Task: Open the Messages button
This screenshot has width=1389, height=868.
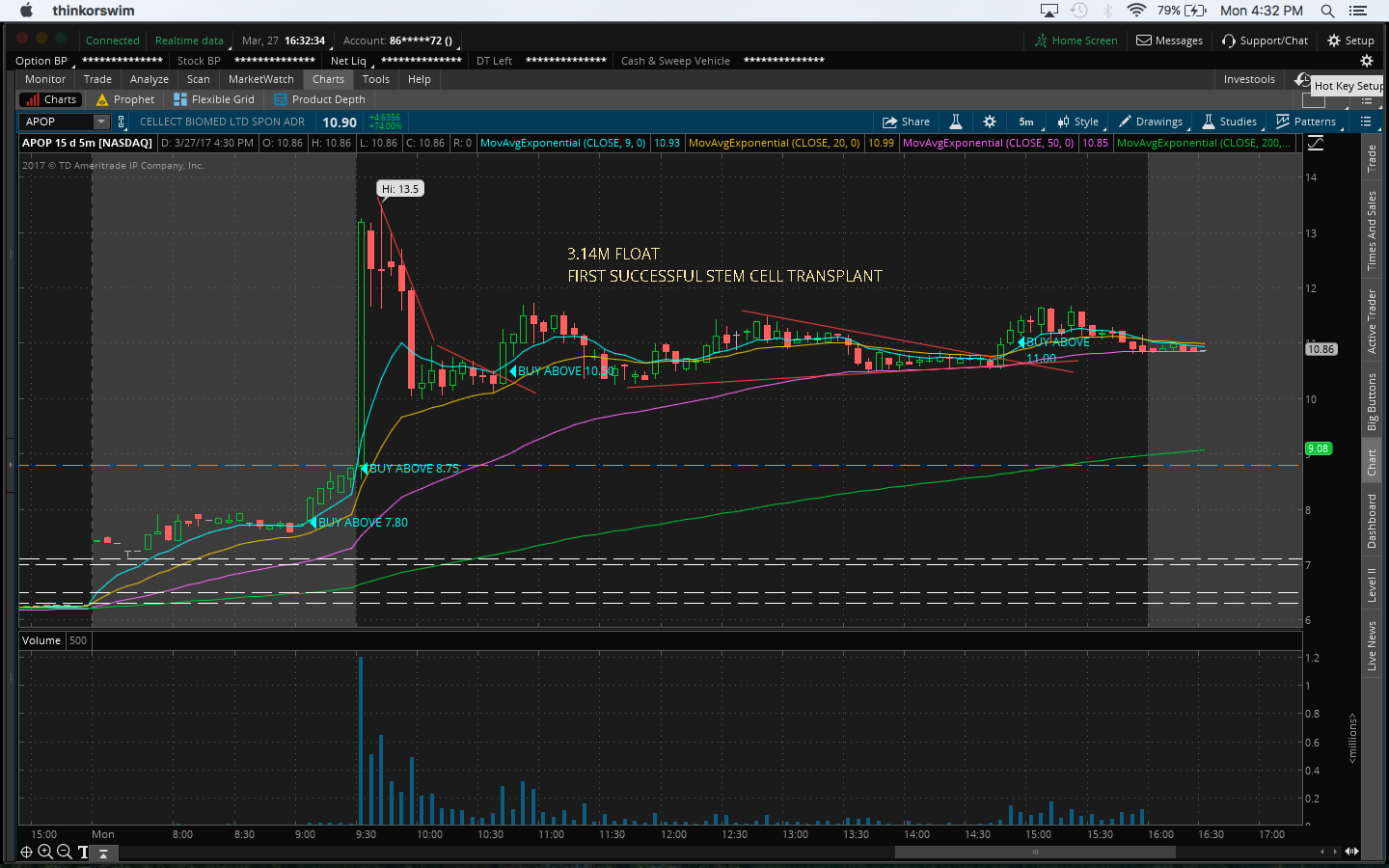Action: tap(1169, 41)
